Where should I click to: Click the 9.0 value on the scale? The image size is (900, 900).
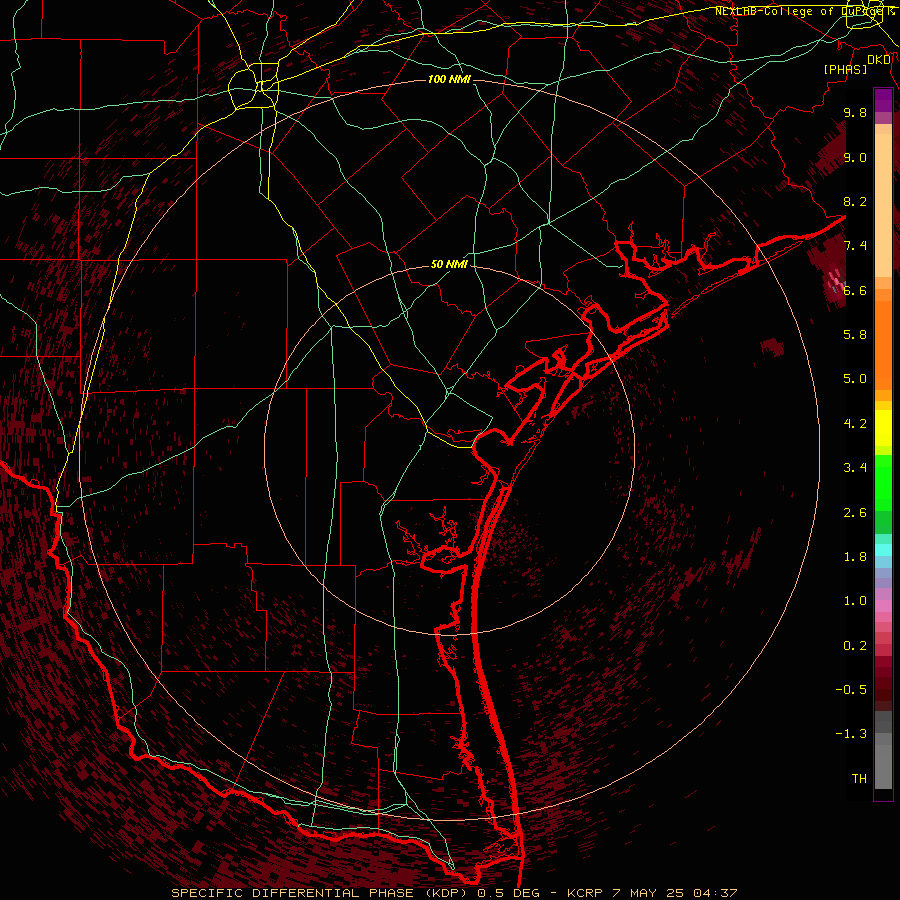pyautogui.click(x=855, y=157)
